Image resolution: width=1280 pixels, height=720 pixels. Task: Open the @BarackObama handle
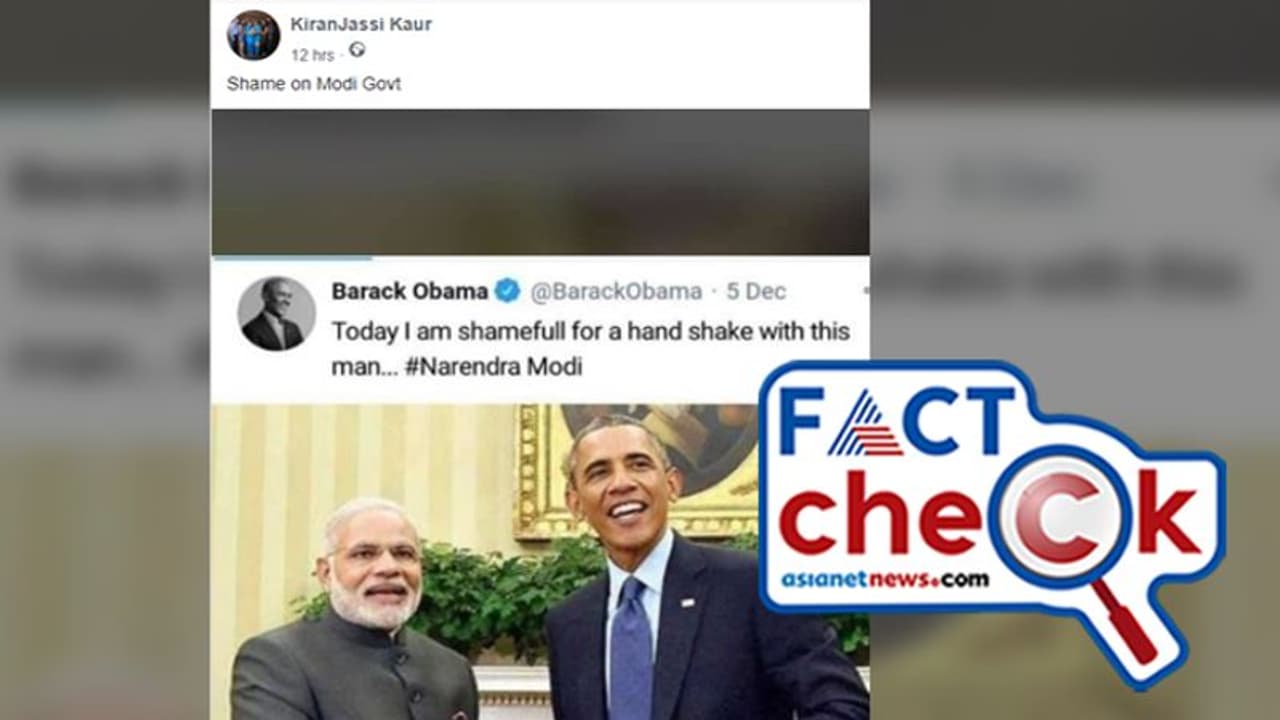pos(615,291)
